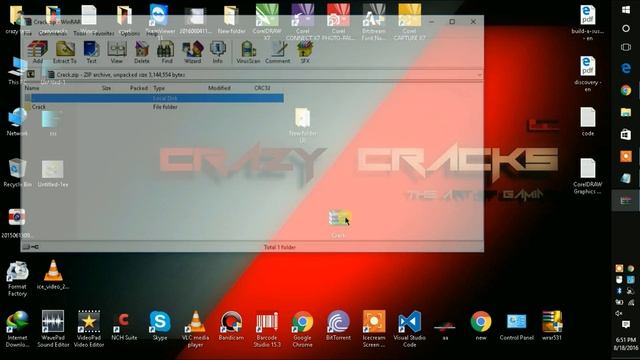Screen dimensions: 640x360
Task: Open the File menu in WinRAR
Action: coord(27,33)
